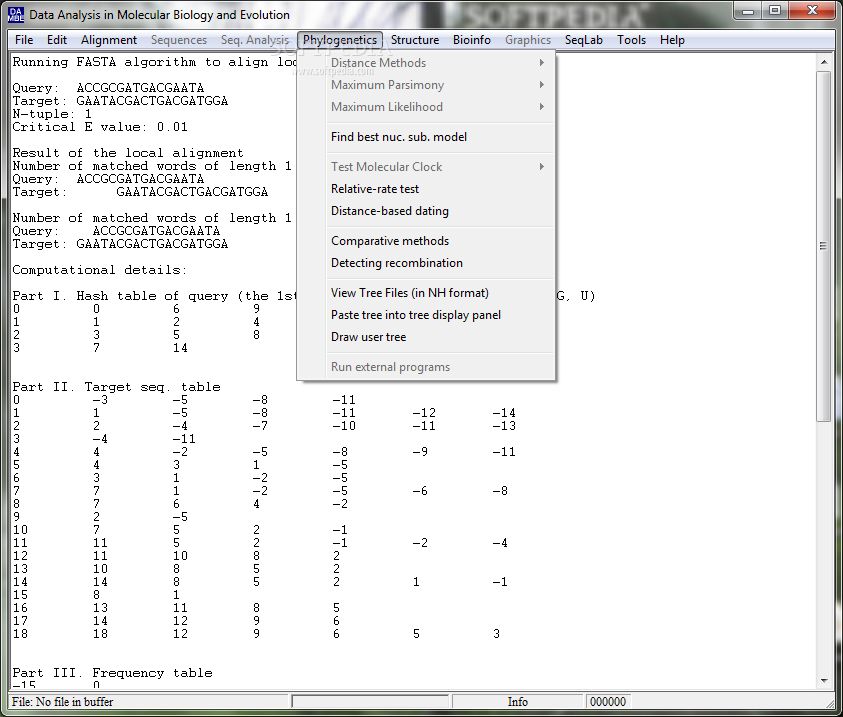Minimize the DAMBE window
Screen dimensions: 843x717
coord(747,10)
